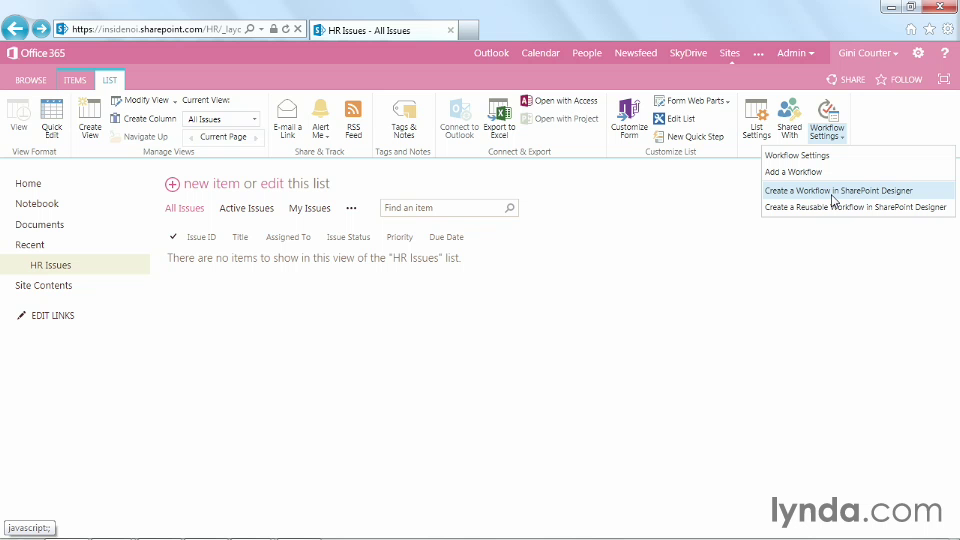The width and height of the screenshot is (960, 540).
Task: Select the LIST ribbon tab
Action: click(110, 80)
